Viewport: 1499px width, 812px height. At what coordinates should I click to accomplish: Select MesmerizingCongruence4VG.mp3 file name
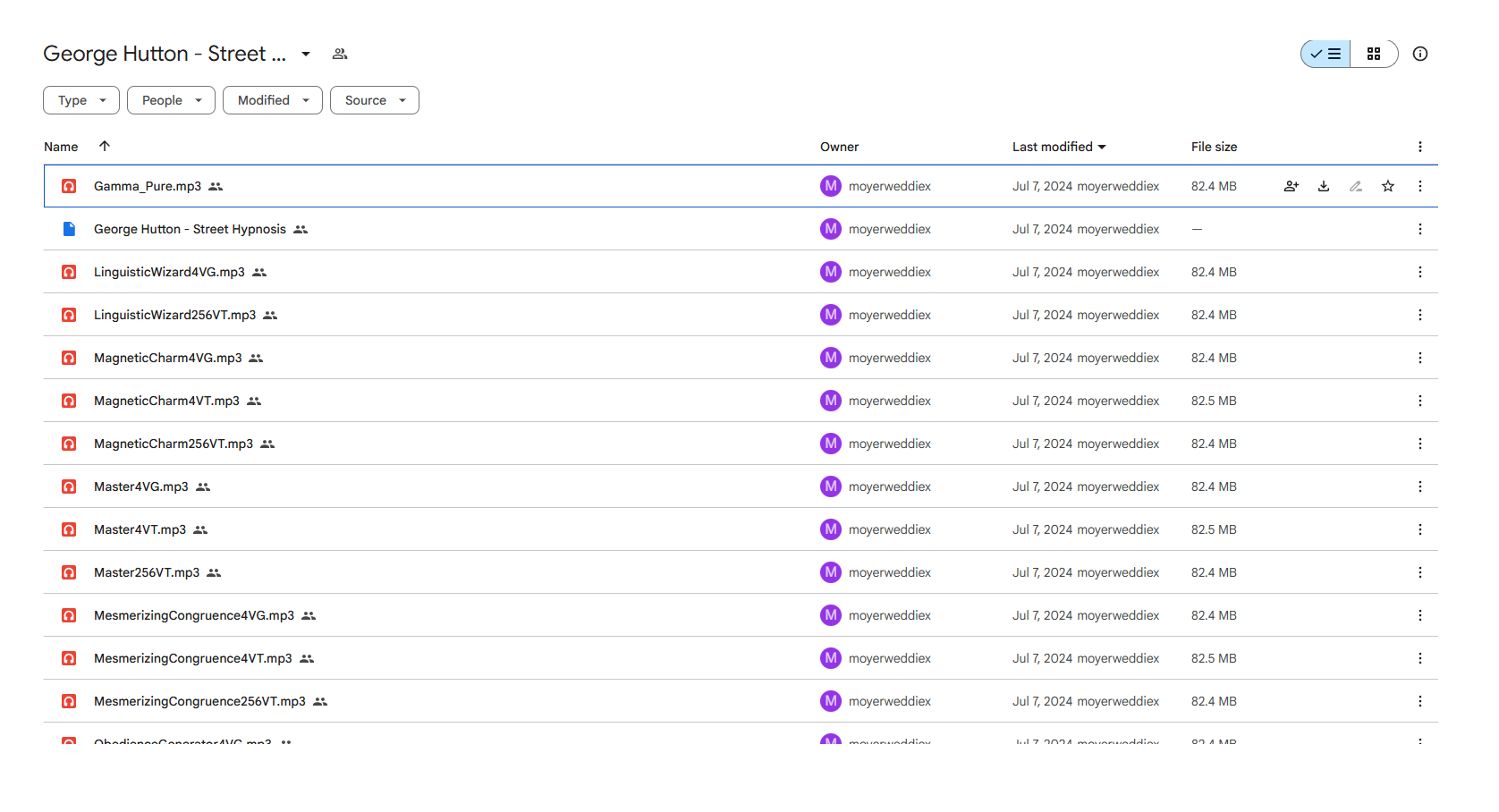194,615
